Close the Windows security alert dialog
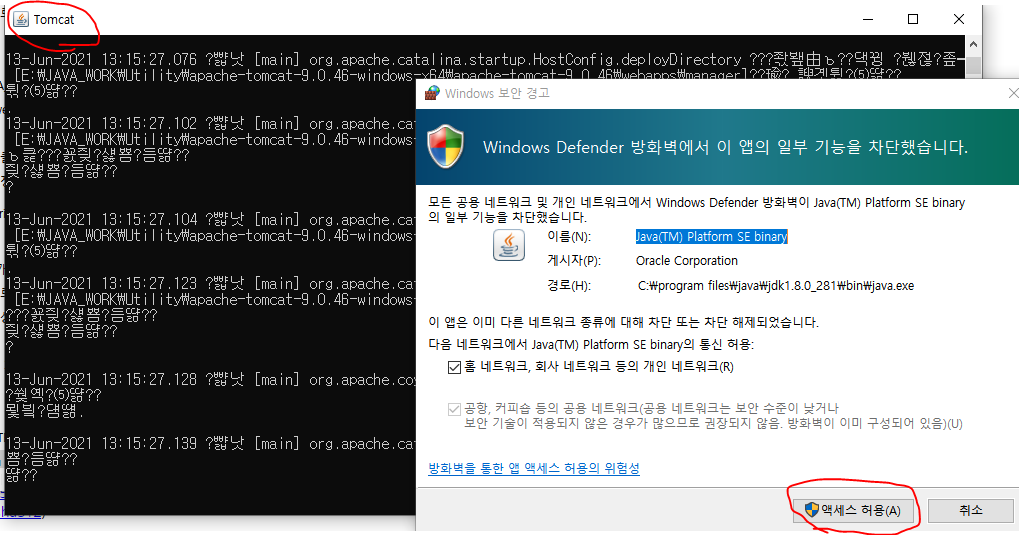1019x535 pixels. coord(1013,93)
